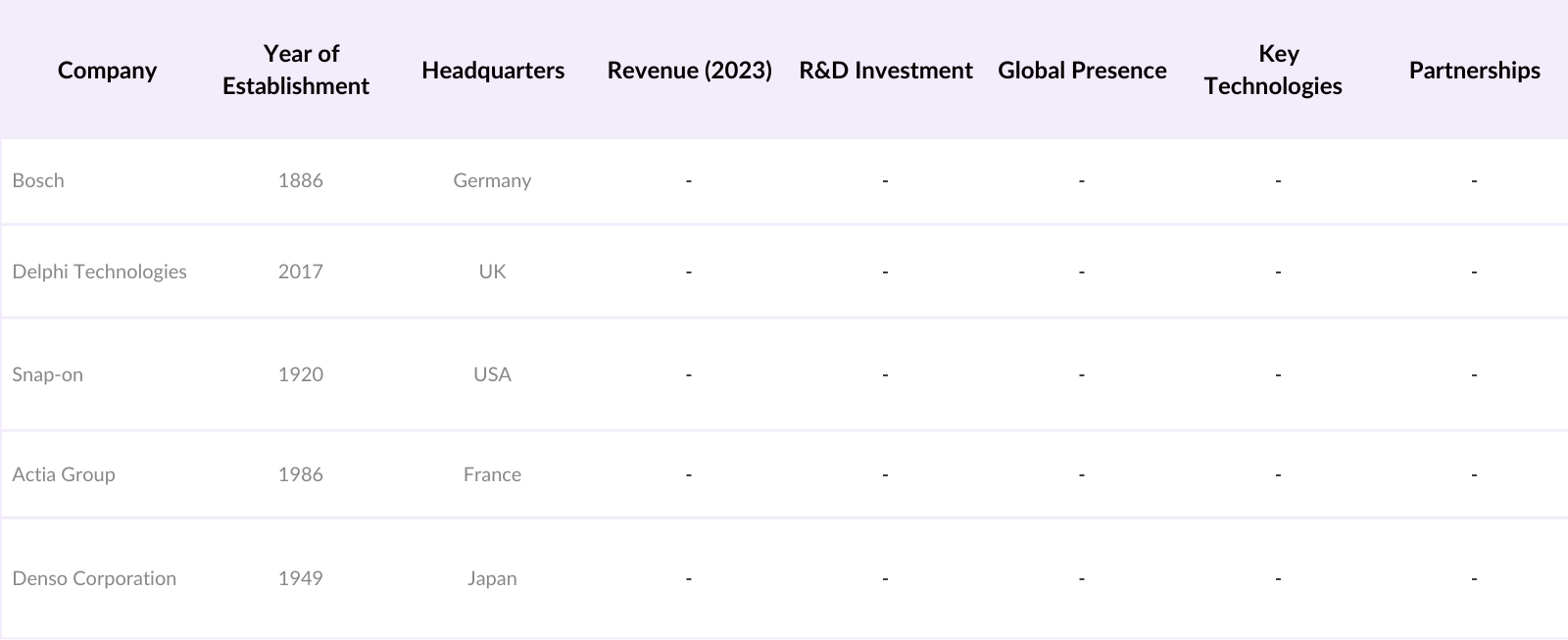The image size is (1568, 640).
Task: Select the Japan headquarters cell
Action: 492,578
